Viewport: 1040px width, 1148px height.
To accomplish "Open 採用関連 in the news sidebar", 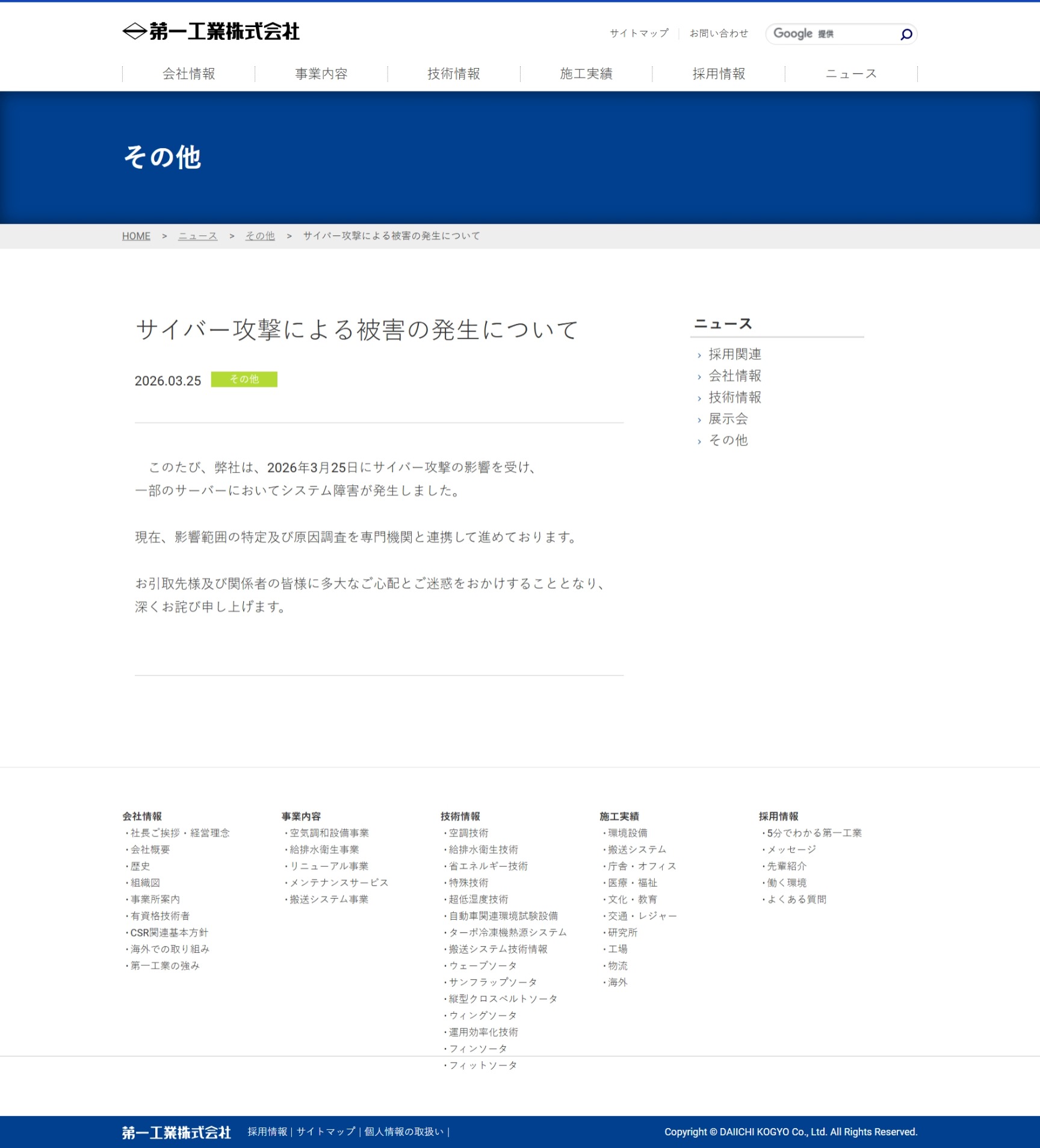I will pyautogui.click(x=734, y=354).
